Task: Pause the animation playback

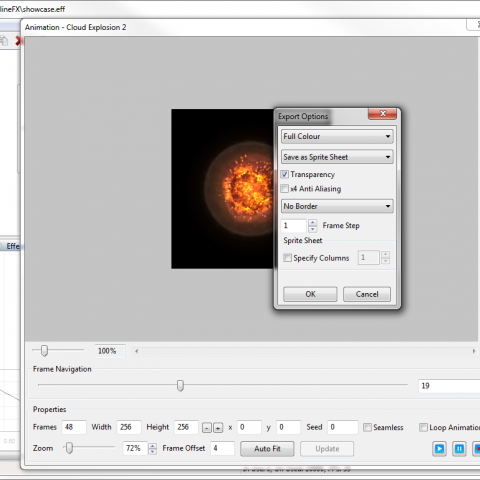Action: tap(459, 449)
